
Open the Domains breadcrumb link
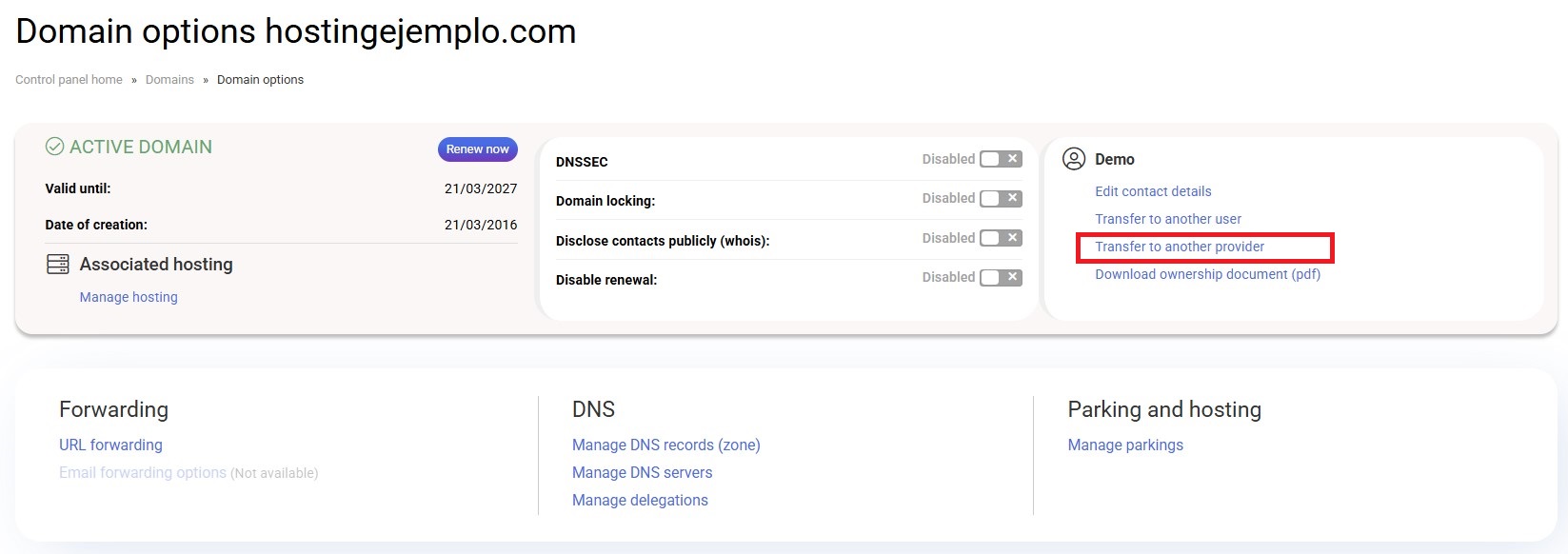coord(169,80)
